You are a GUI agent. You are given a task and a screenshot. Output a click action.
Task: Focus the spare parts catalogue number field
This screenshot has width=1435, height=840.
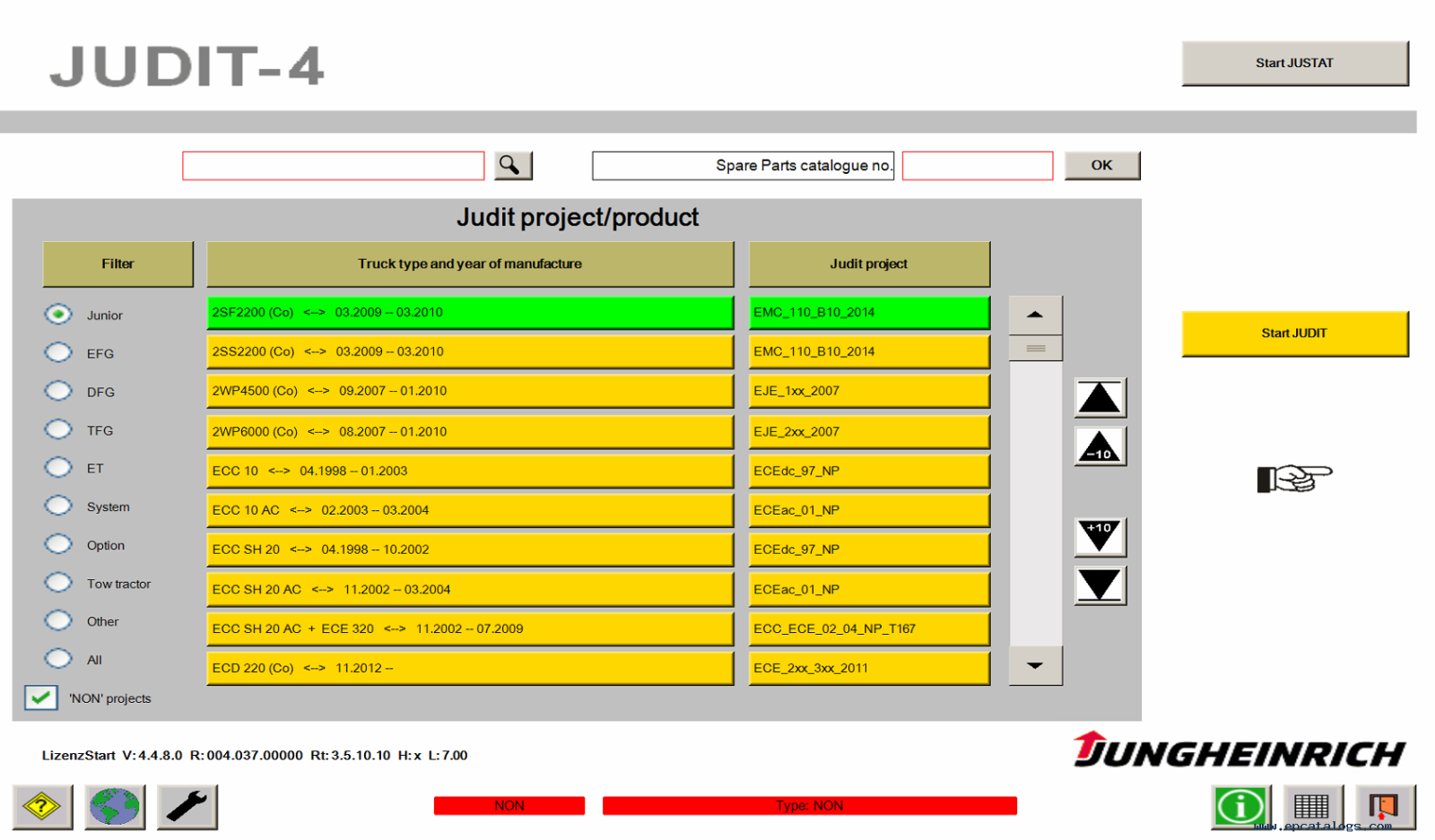point(978,166)
